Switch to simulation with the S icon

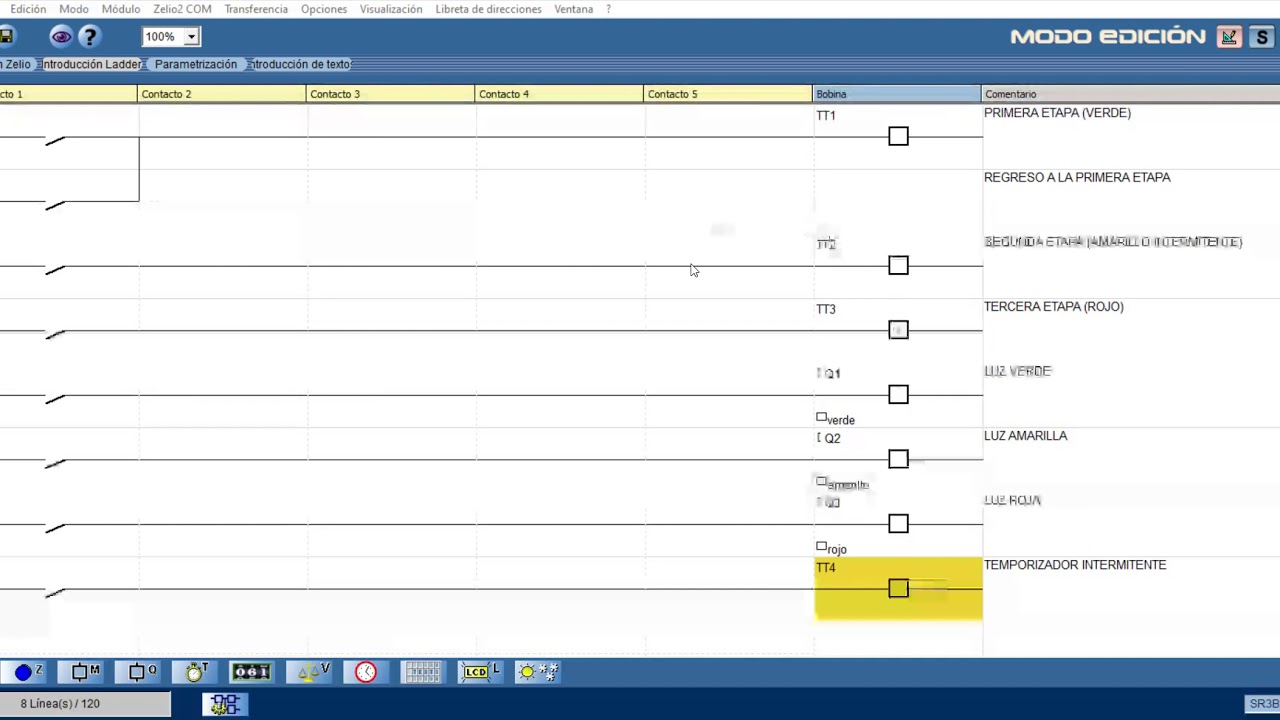(1262, 37)
